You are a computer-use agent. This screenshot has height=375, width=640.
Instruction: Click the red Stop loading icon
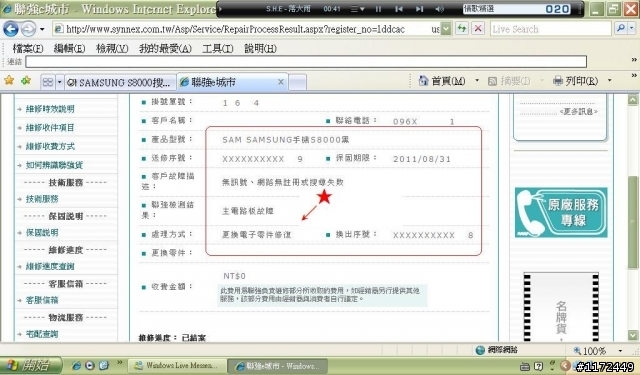click(x=478, y=29)
